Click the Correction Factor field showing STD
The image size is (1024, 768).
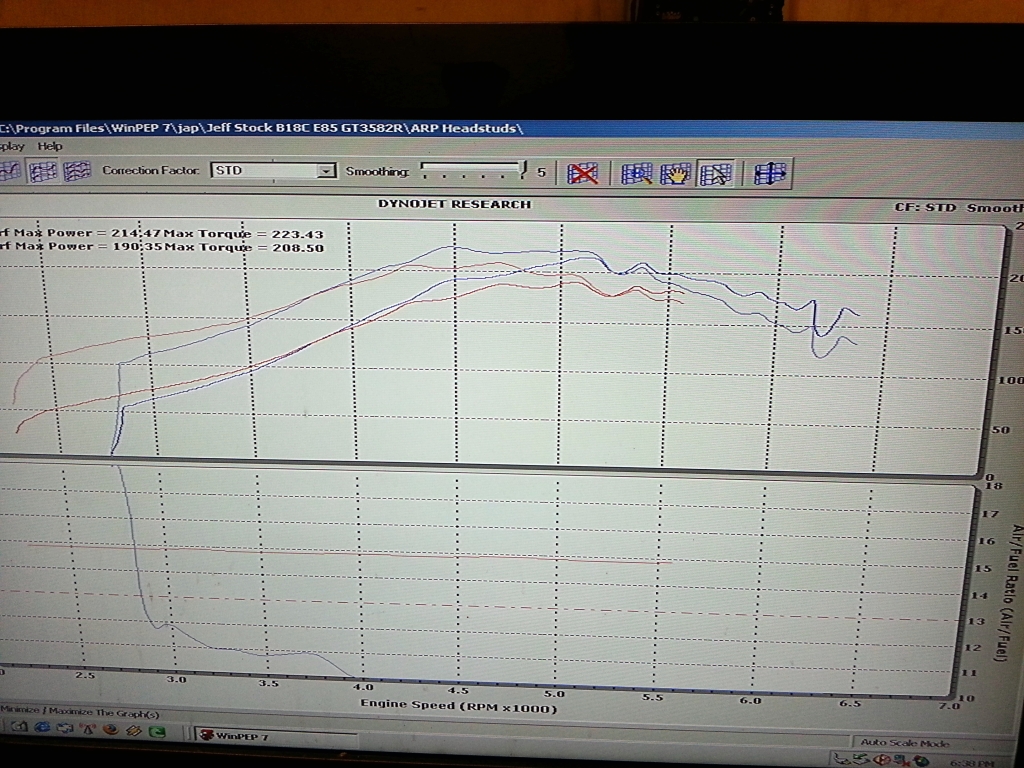273,170
